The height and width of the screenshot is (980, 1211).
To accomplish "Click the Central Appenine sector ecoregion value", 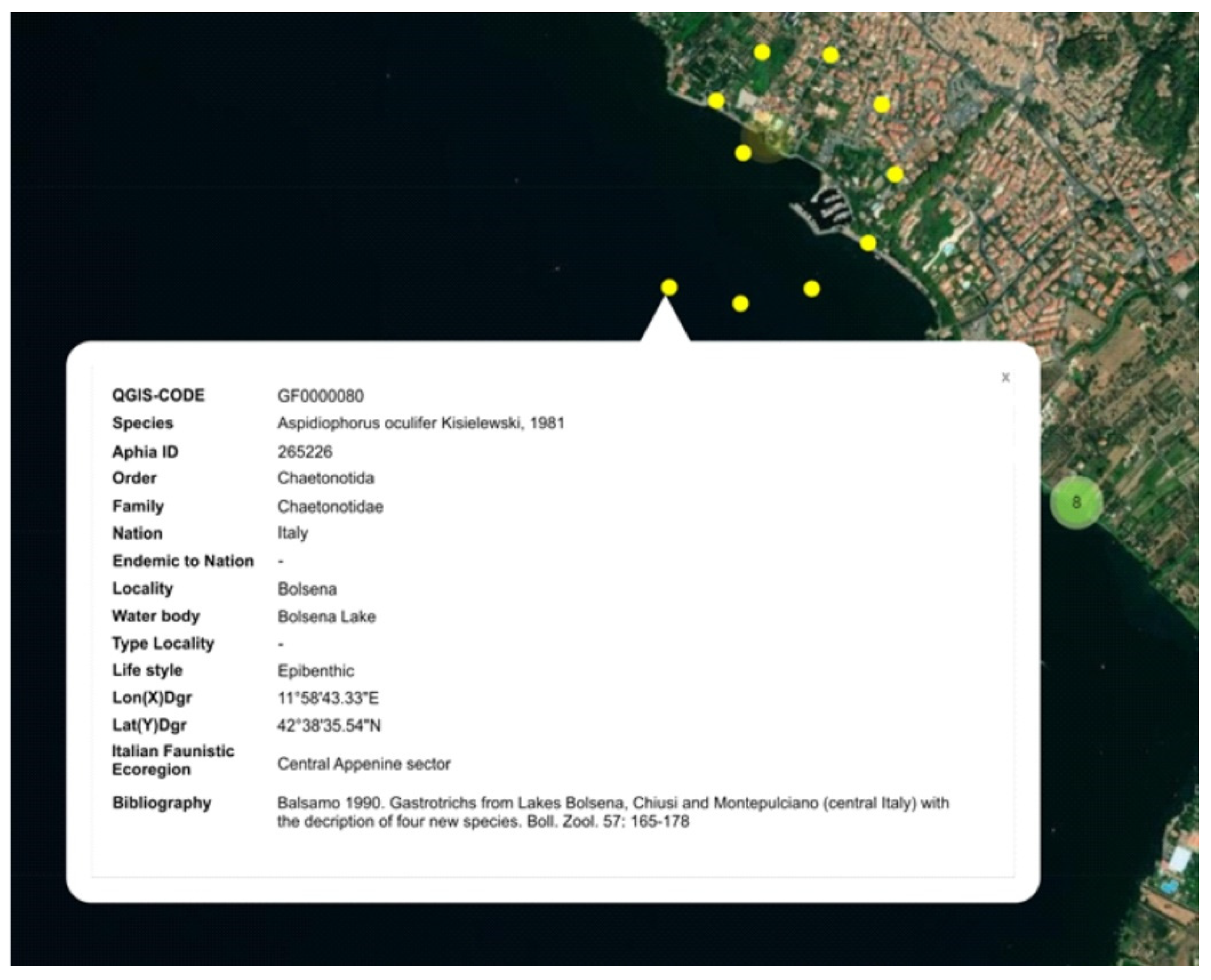I will point(364,764).
